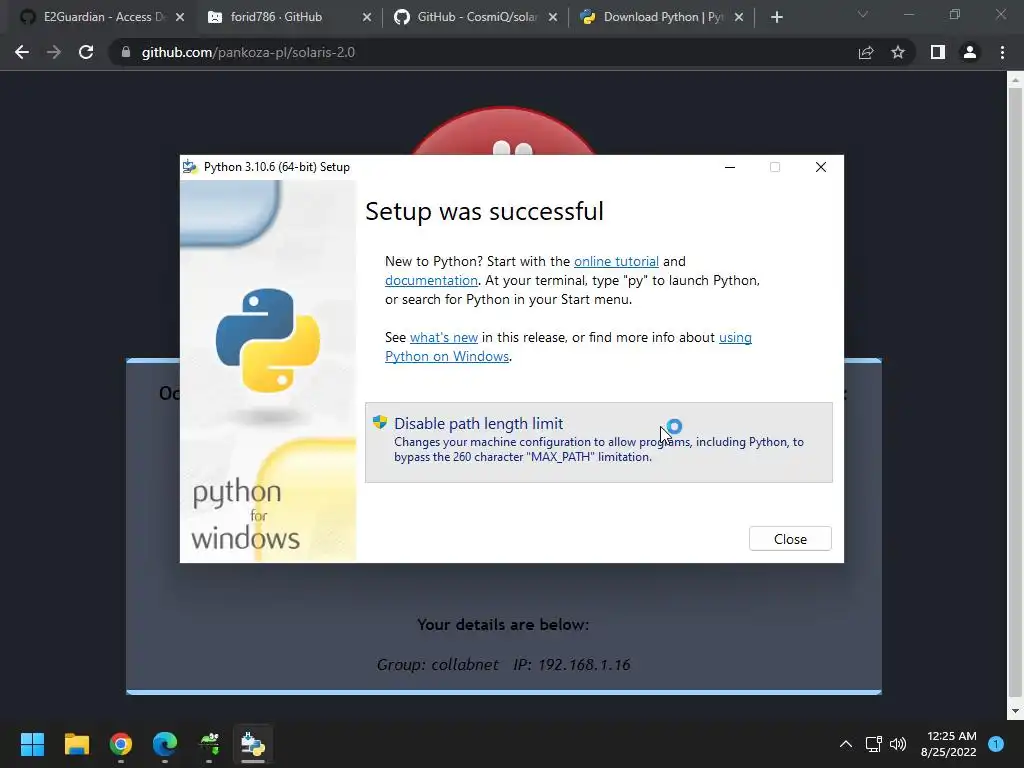Show hidden system tray icons
Viewport: 1024px width, 768px height.
[x=846, y=744]
